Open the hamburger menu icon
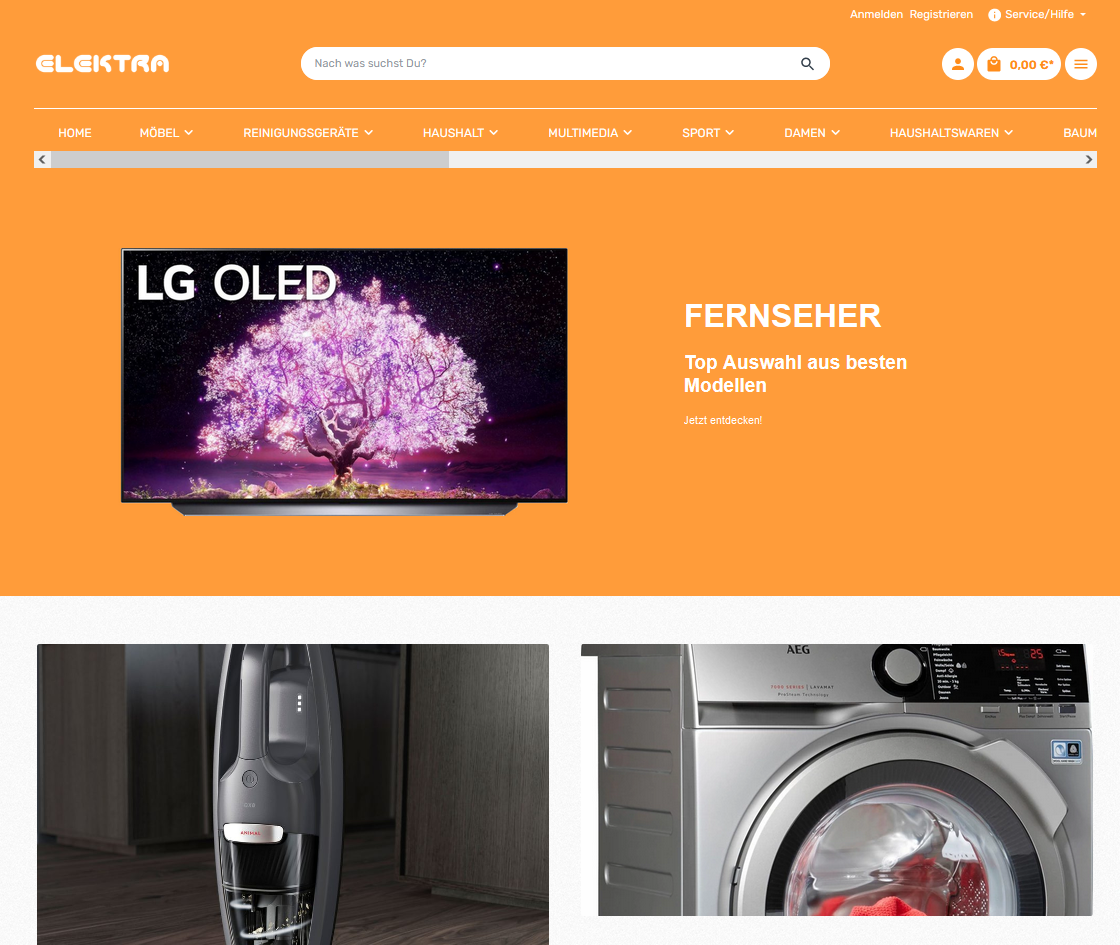The width and height of the screenshot is (1120, 945). (x=1081, y=64)
